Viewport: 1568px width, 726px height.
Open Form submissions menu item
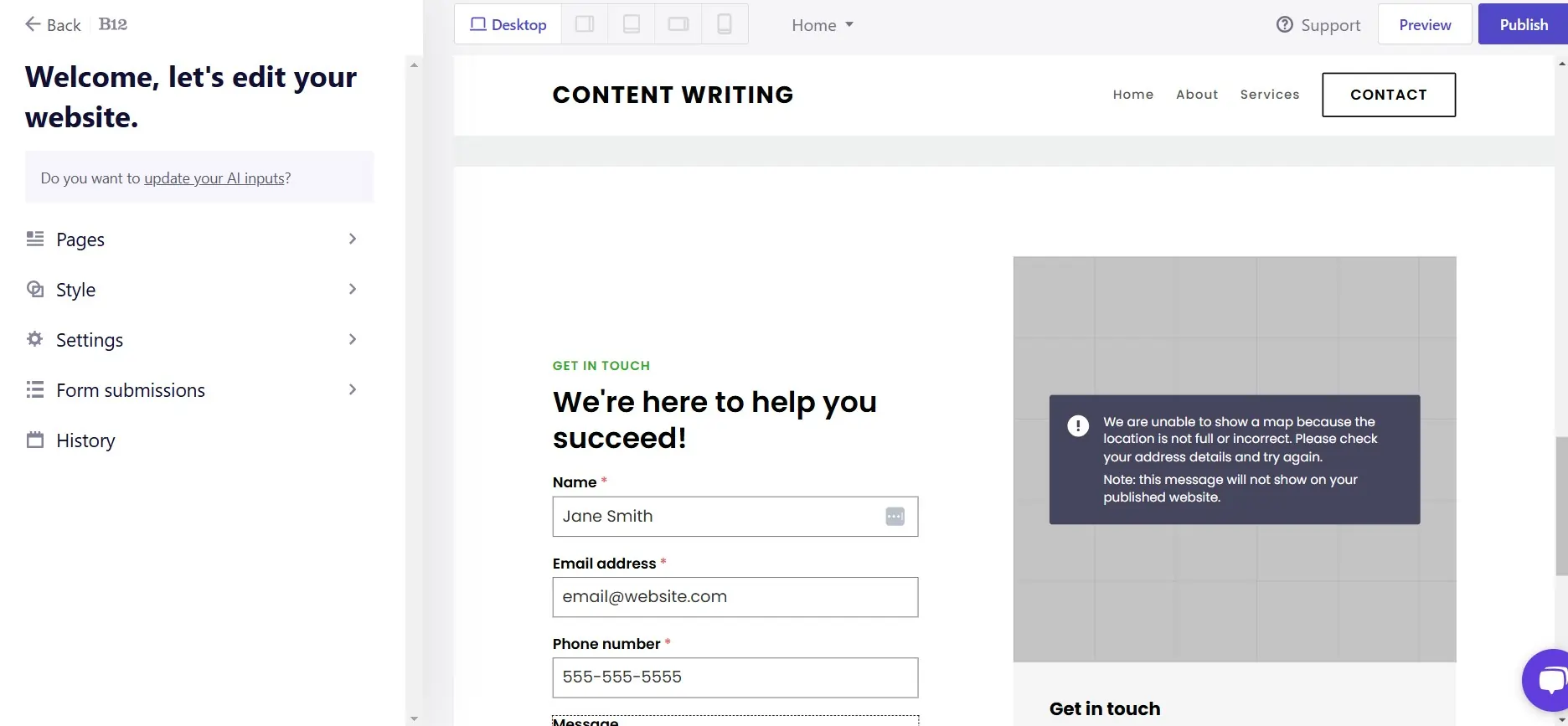[193, 390]
